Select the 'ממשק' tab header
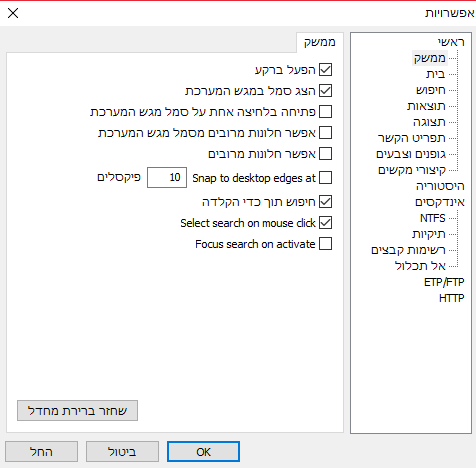This screenshot has width=476, height=468. 320,42
